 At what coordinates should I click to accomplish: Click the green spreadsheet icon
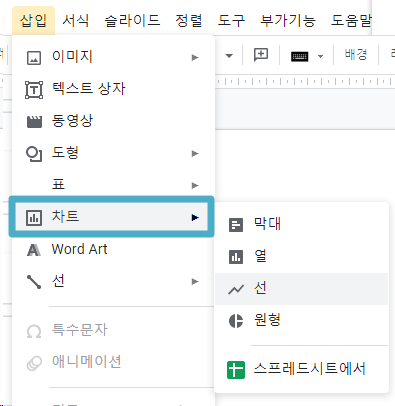(236, 370)
